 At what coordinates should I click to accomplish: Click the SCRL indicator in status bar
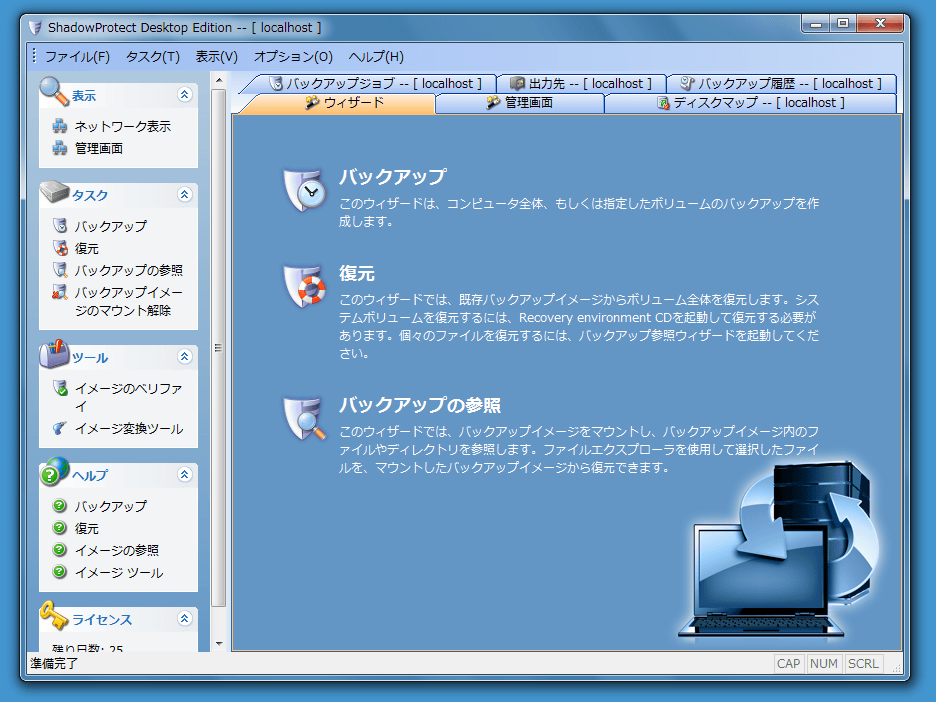click(x=863, y=664)
